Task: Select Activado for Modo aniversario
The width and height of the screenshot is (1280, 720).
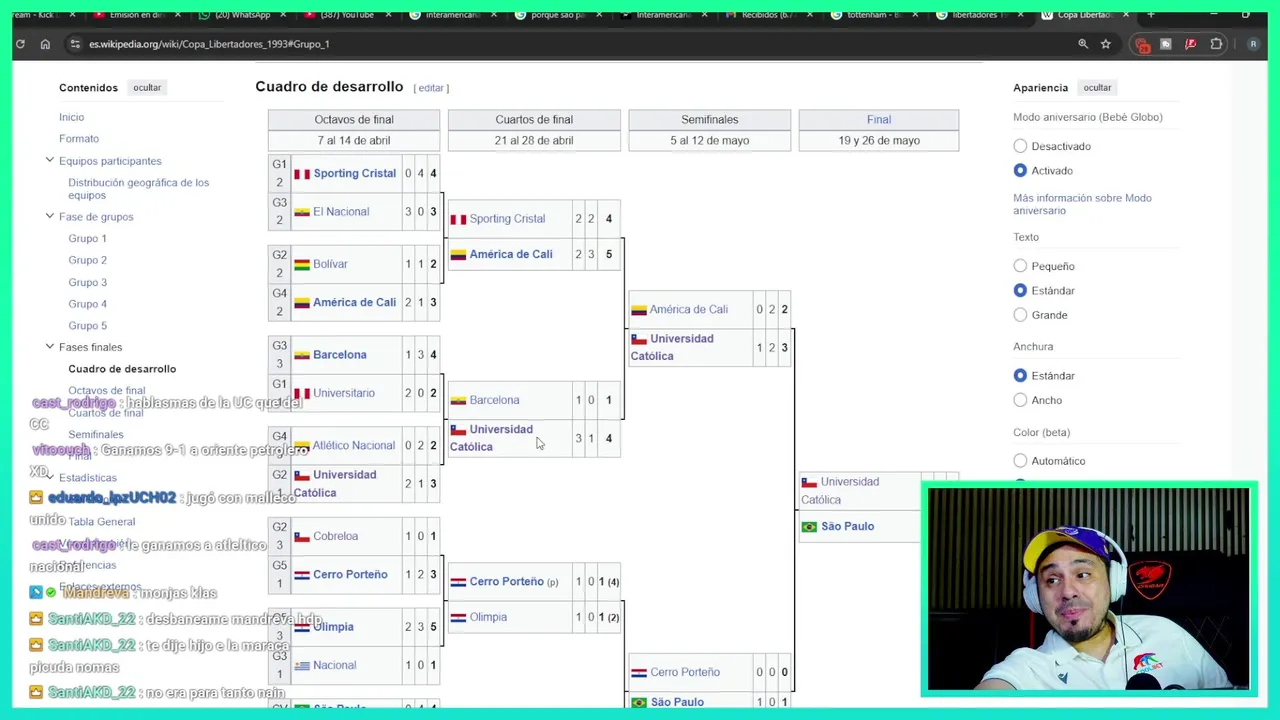Action: [1020, 171]
